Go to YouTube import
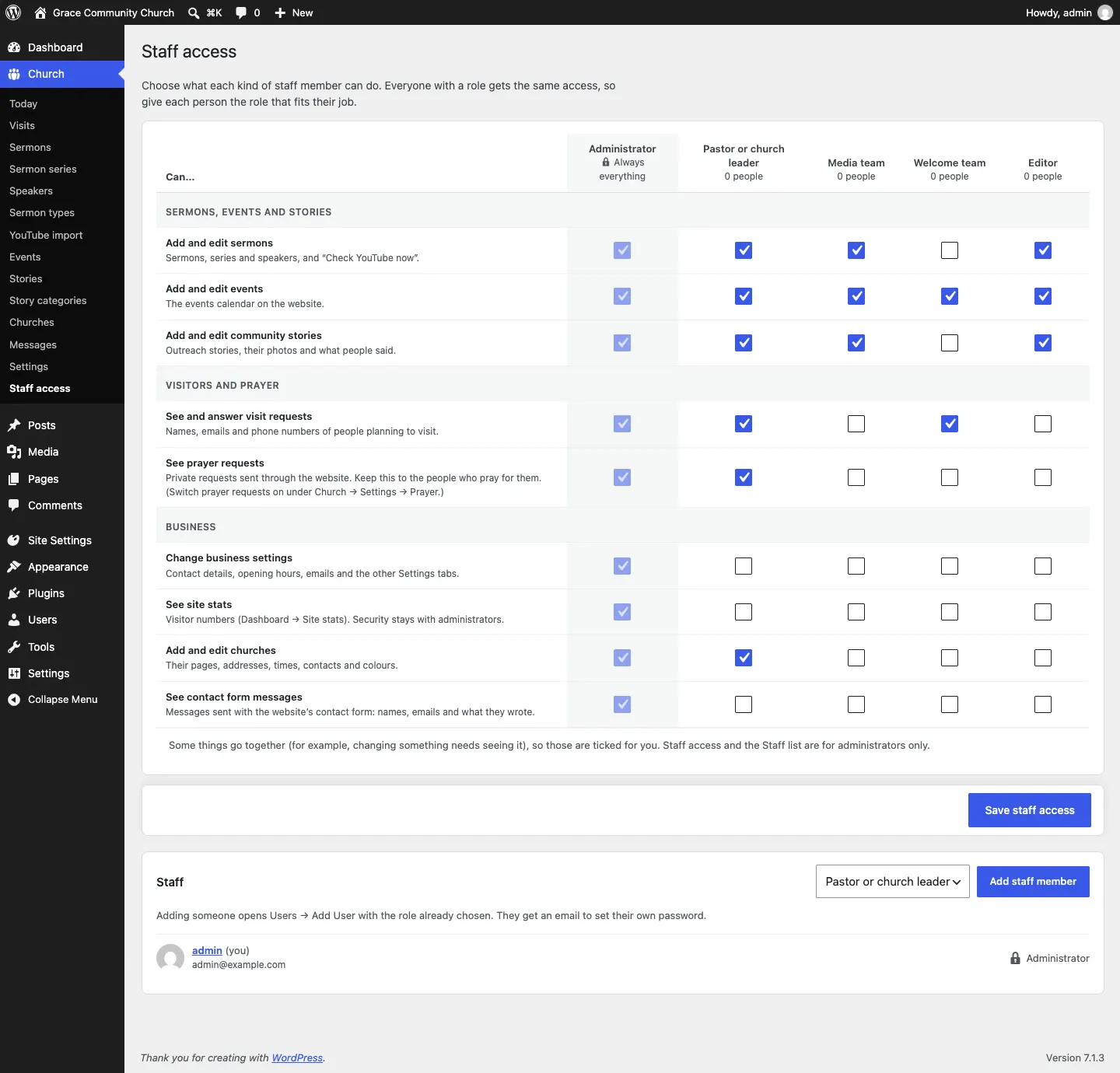Screen dimensions: 1120x1073 point(46,235)
